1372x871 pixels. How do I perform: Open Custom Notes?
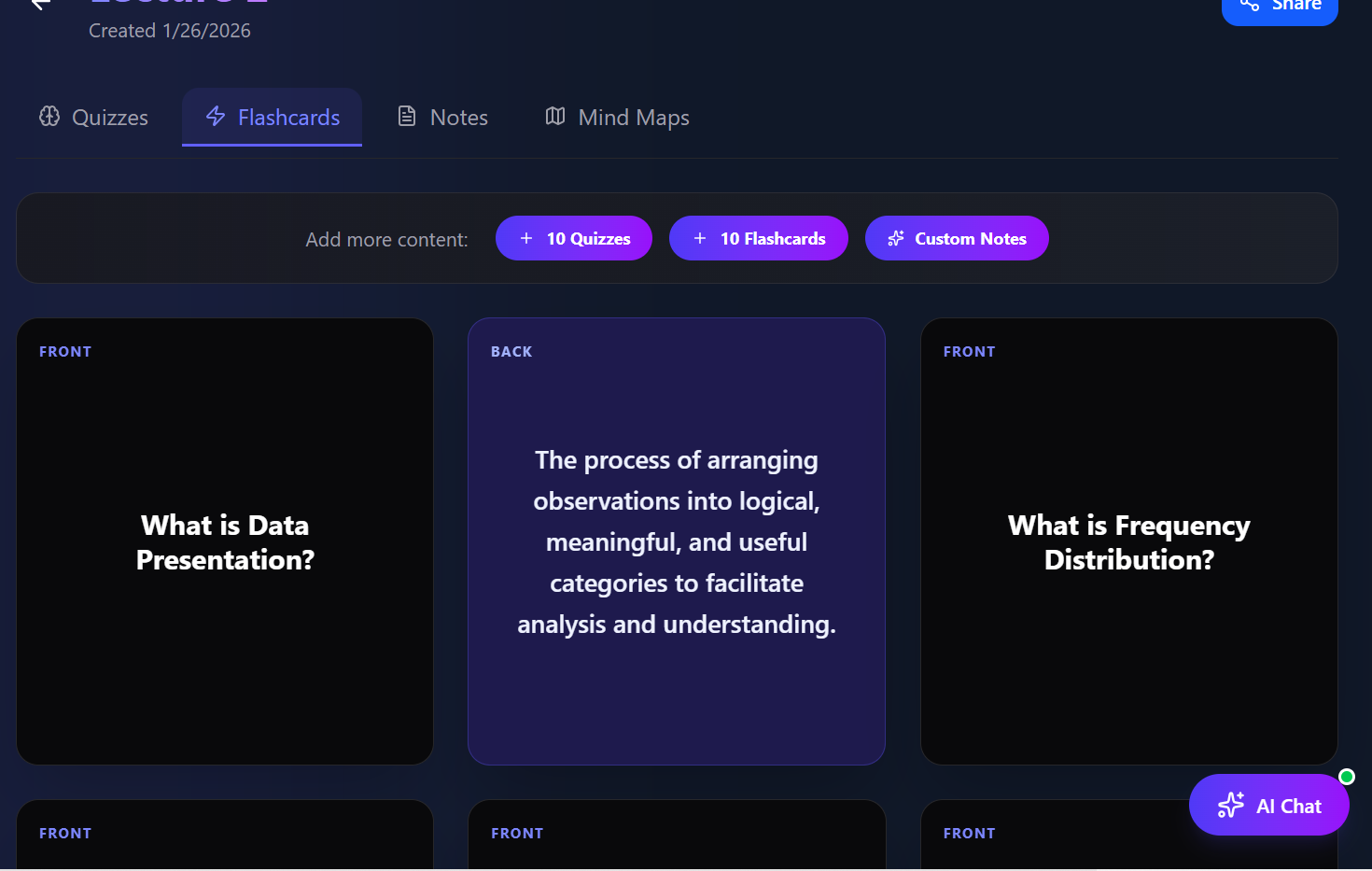[957, 238]
